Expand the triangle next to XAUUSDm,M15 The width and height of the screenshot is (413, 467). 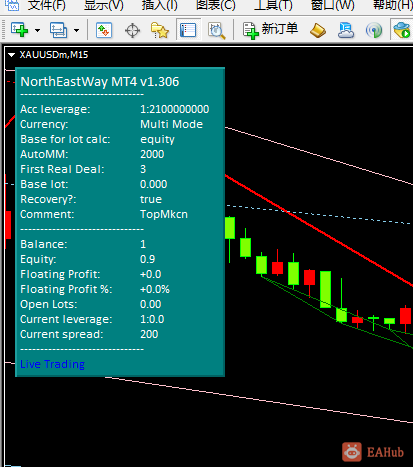click(x=12, y=55)
